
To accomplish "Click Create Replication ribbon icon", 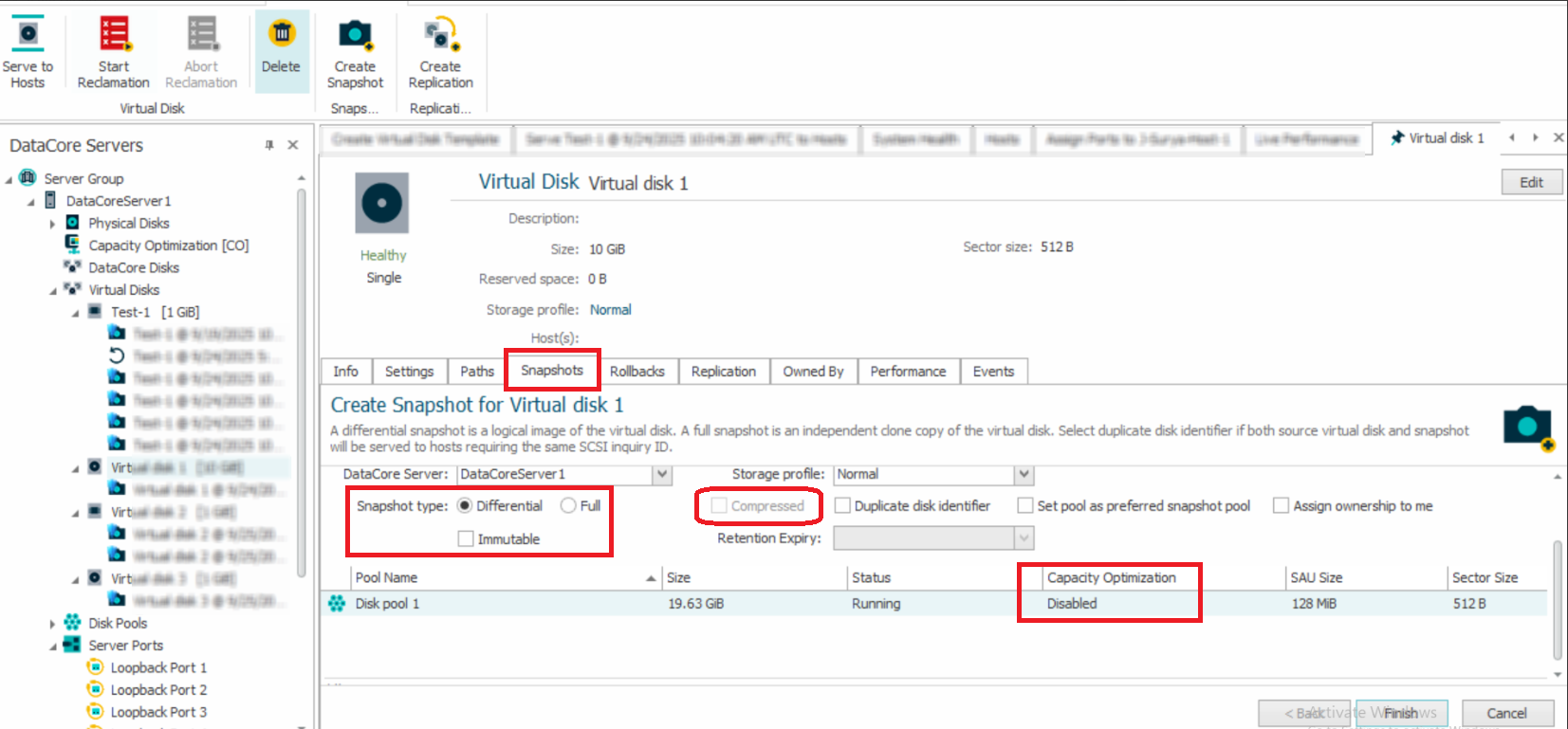I will (440, 35).
